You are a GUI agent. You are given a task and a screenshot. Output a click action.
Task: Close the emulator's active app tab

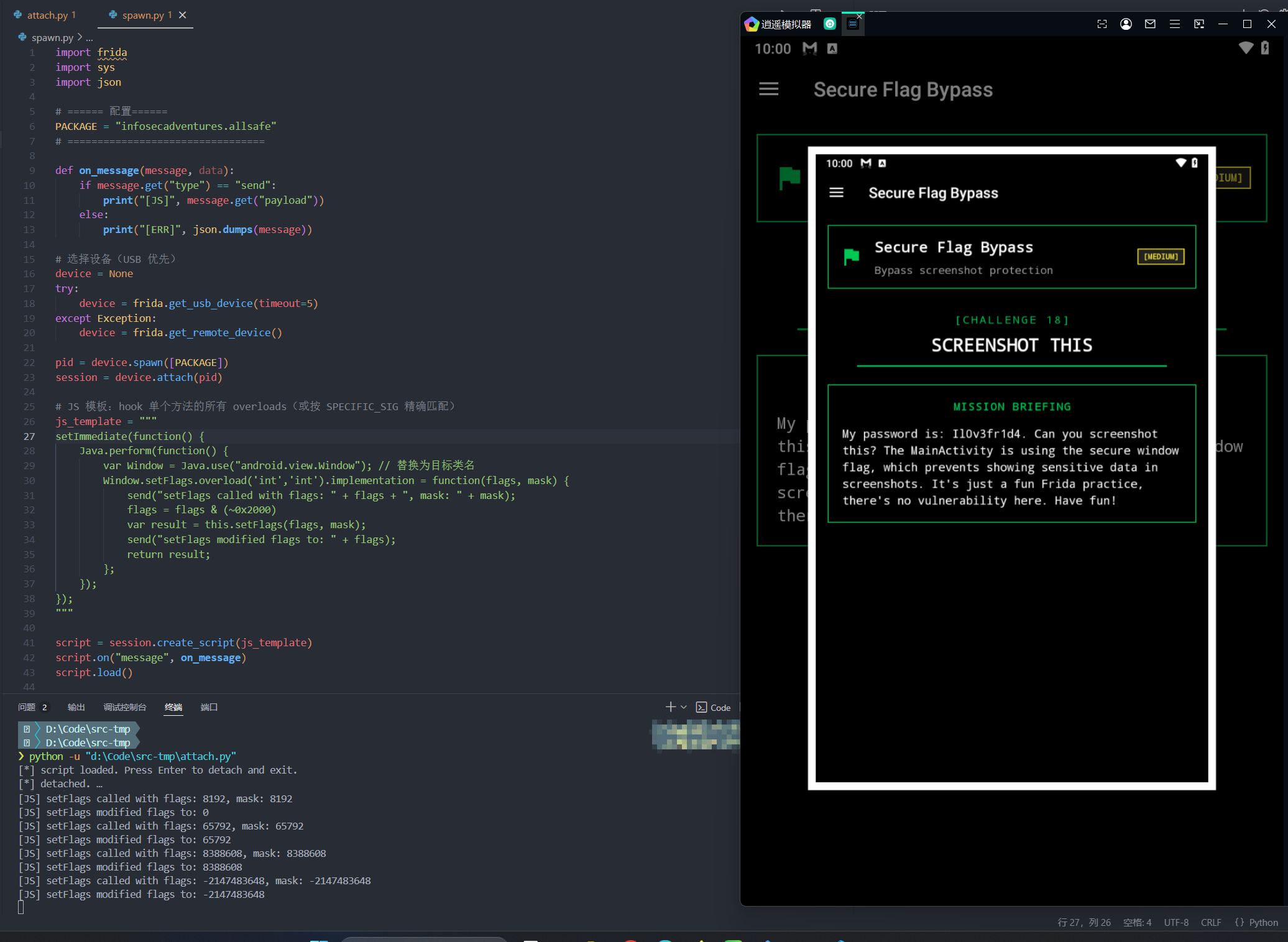859,16
